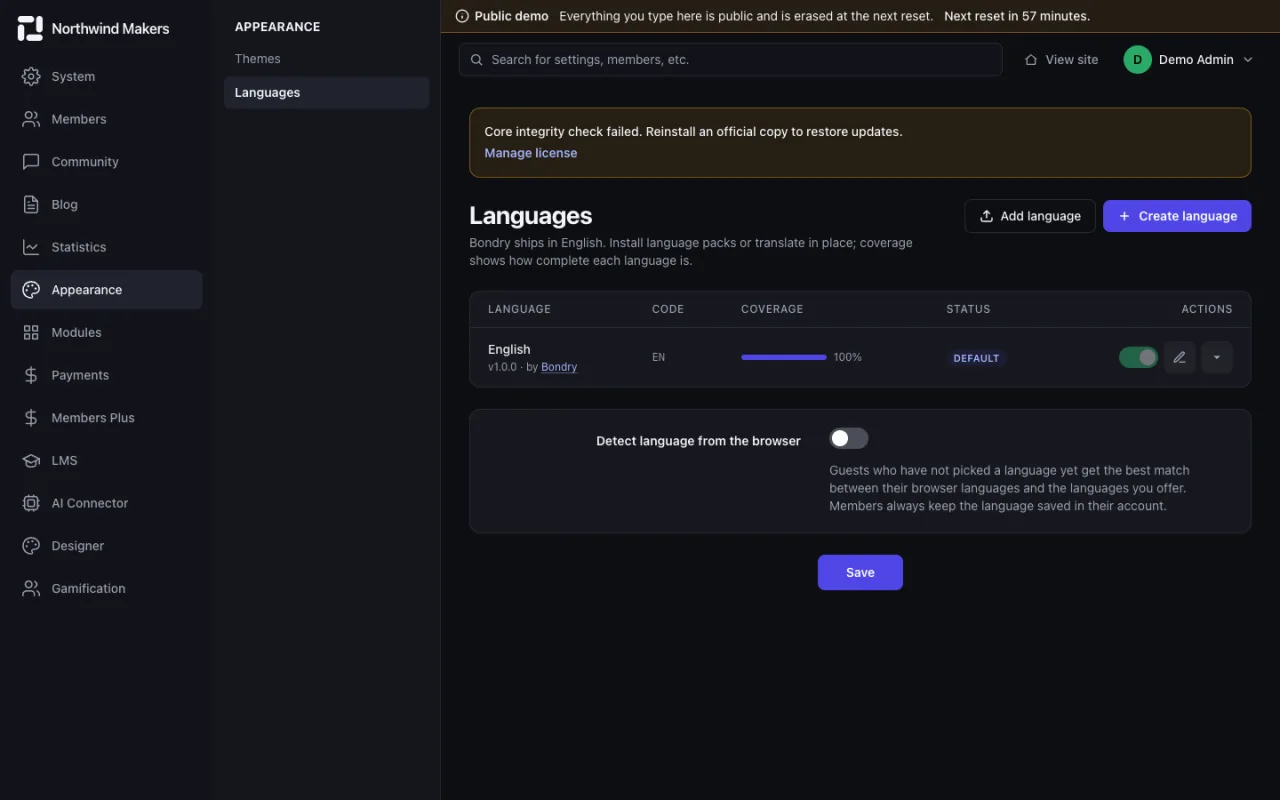Click the Northwind Makers logo icon
The height and width of the screenshot is (800, 1280).
(x=30, y=28)
